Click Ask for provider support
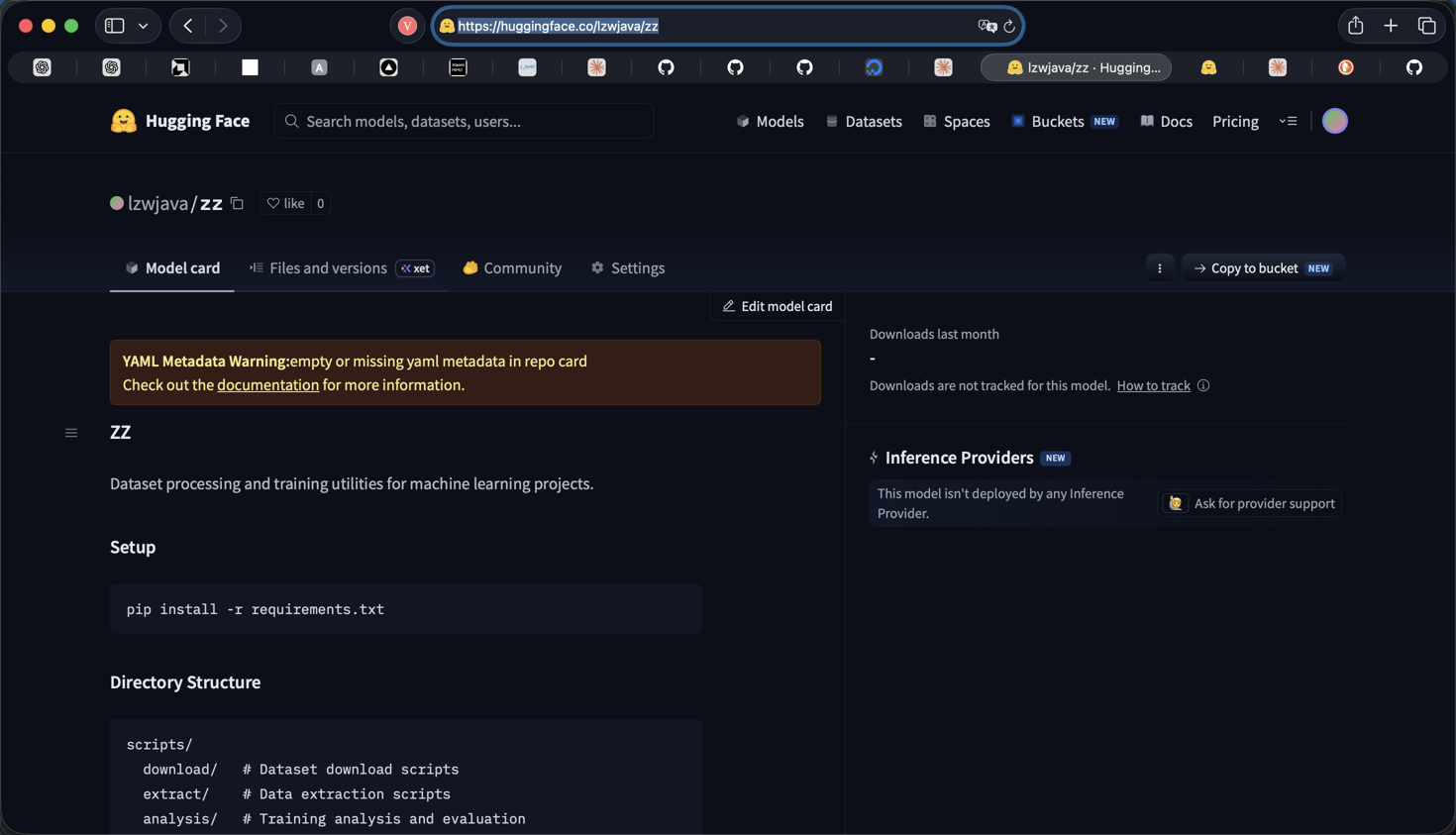The height and width of the screenshot is (835, 1456). coord(1251,503)
